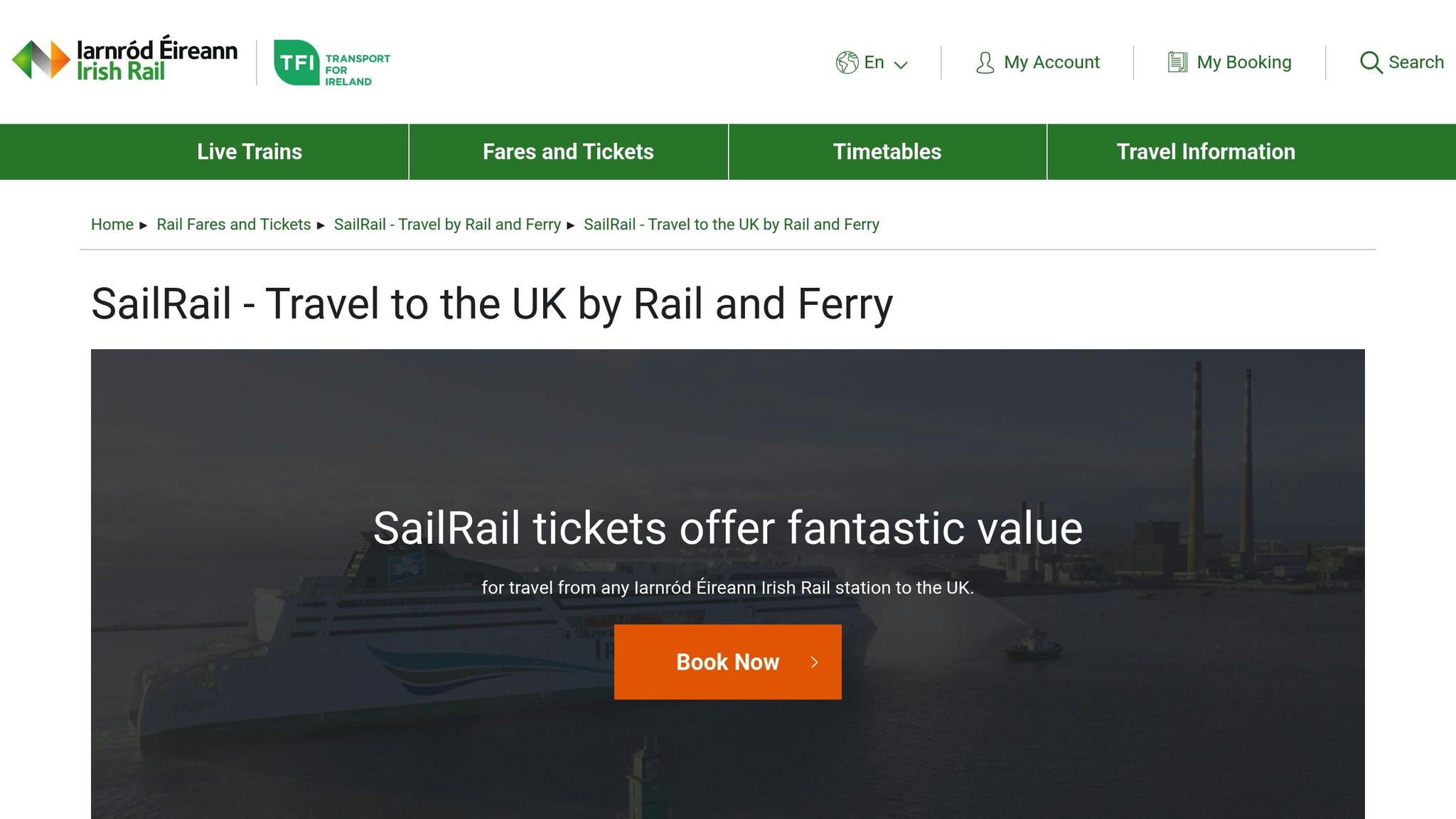Screen dimensions: 1456x819
Task: Open the language selector labeled En
Action: pos(874,63)
